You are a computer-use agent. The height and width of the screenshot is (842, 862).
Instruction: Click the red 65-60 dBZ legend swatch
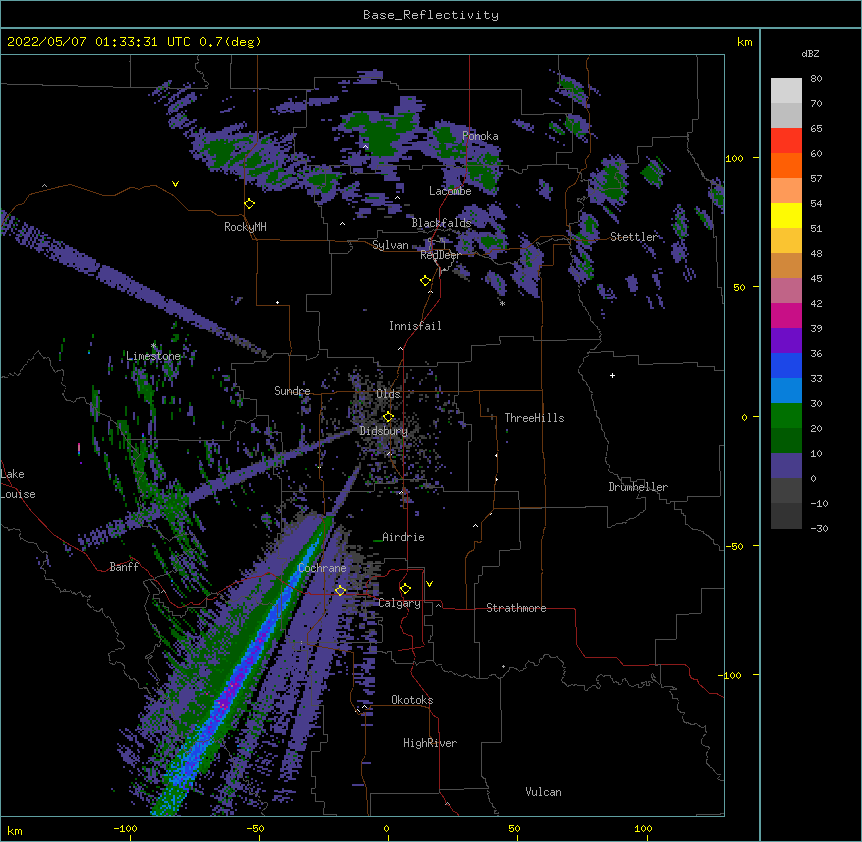coord(786,141)
